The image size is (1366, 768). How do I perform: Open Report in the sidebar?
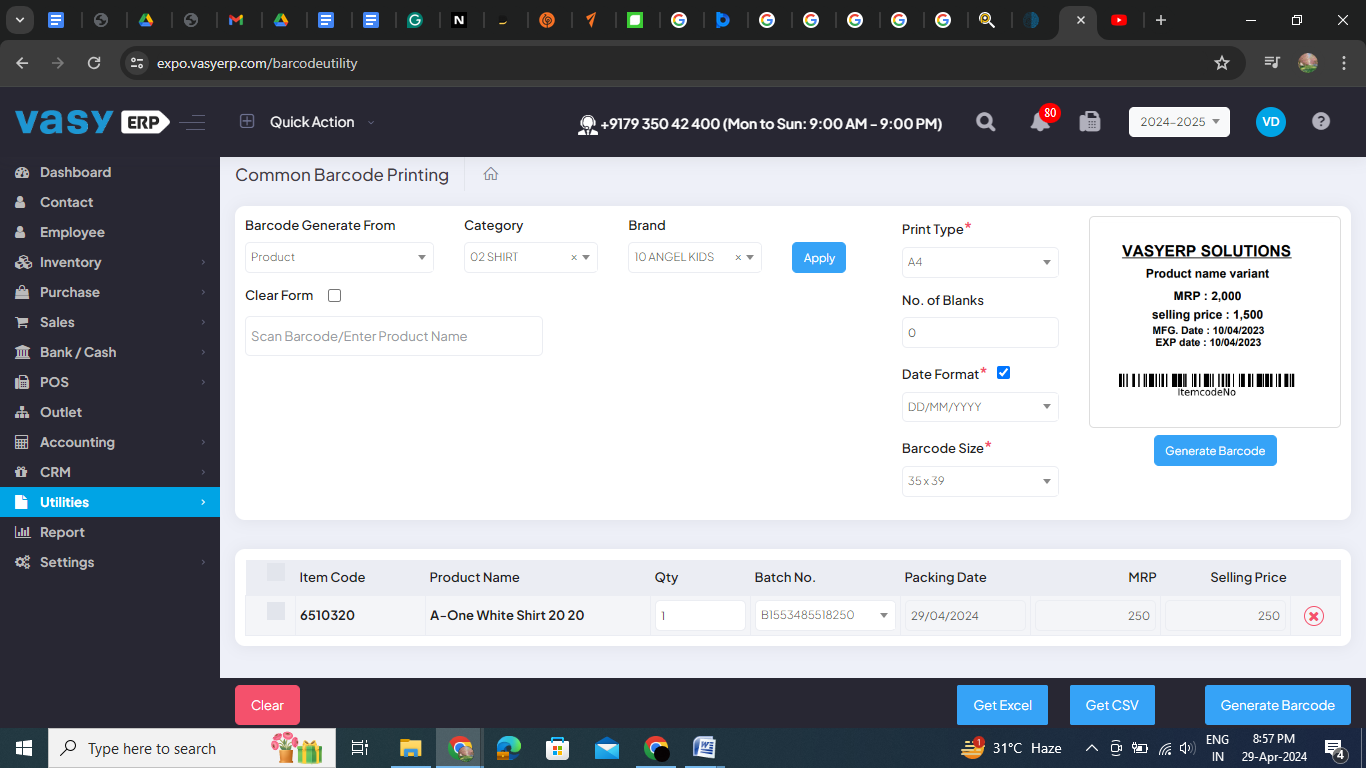(110, 532)
